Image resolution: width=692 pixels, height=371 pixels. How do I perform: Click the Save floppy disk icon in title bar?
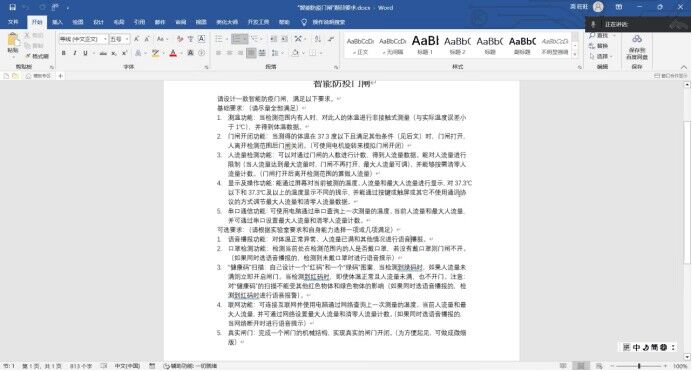pyautogui.click(x=12, y=7)
